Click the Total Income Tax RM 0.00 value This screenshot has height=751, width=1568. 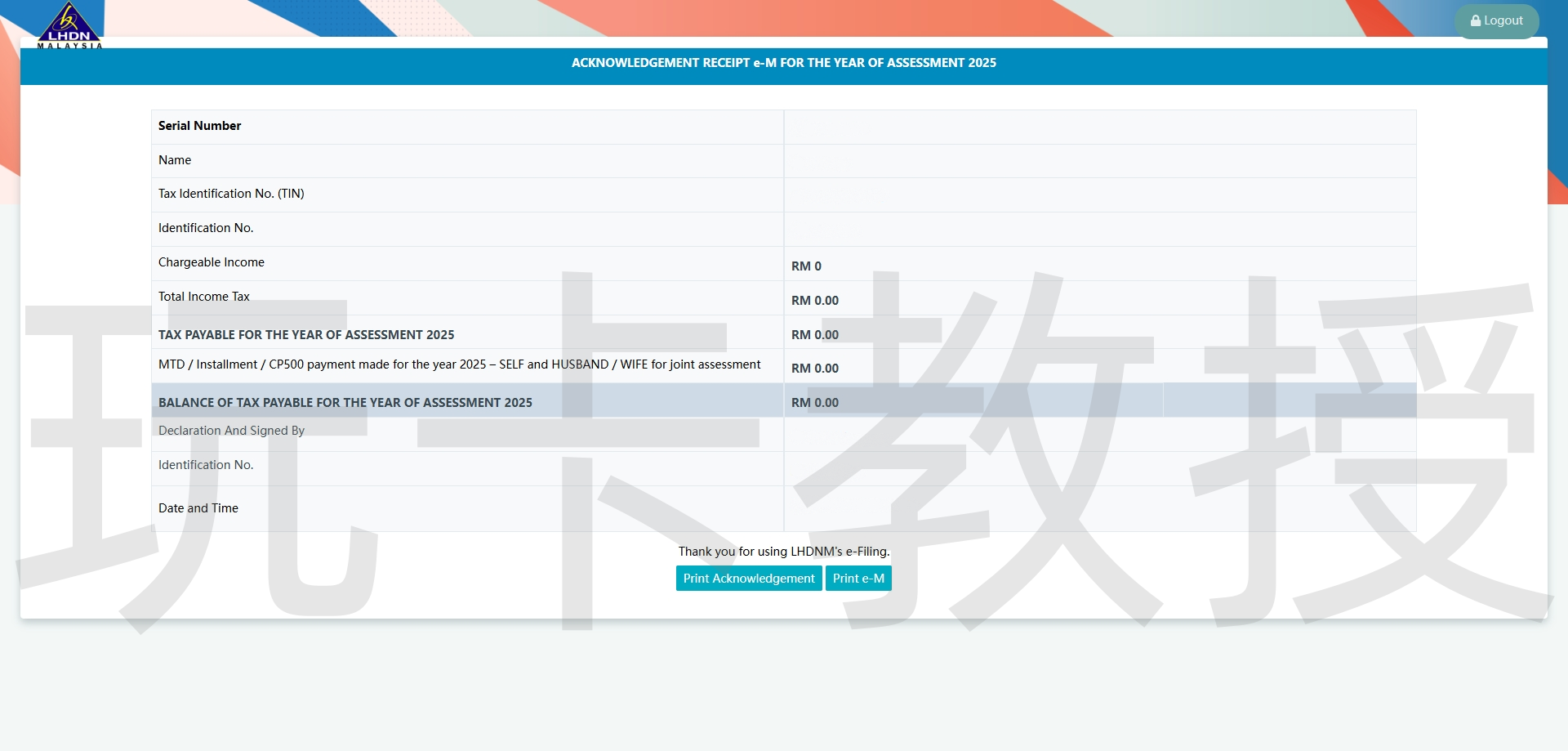815,301
